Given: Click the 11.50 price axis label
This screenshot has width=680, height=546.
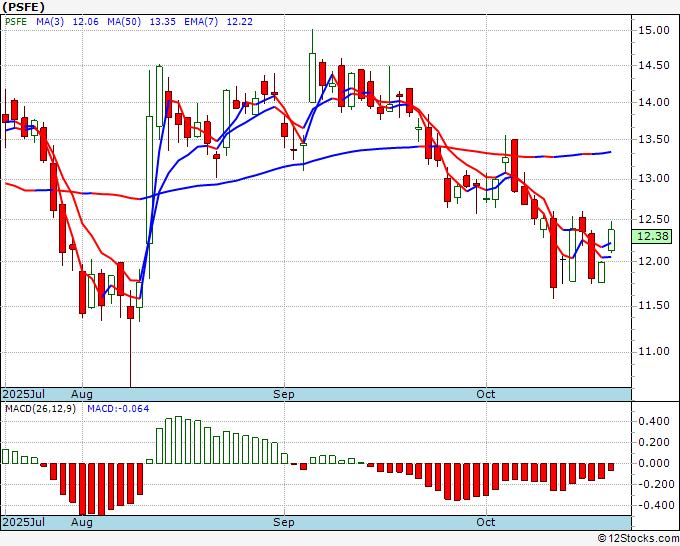Looking at the screenshot, I should click(654, 305).
